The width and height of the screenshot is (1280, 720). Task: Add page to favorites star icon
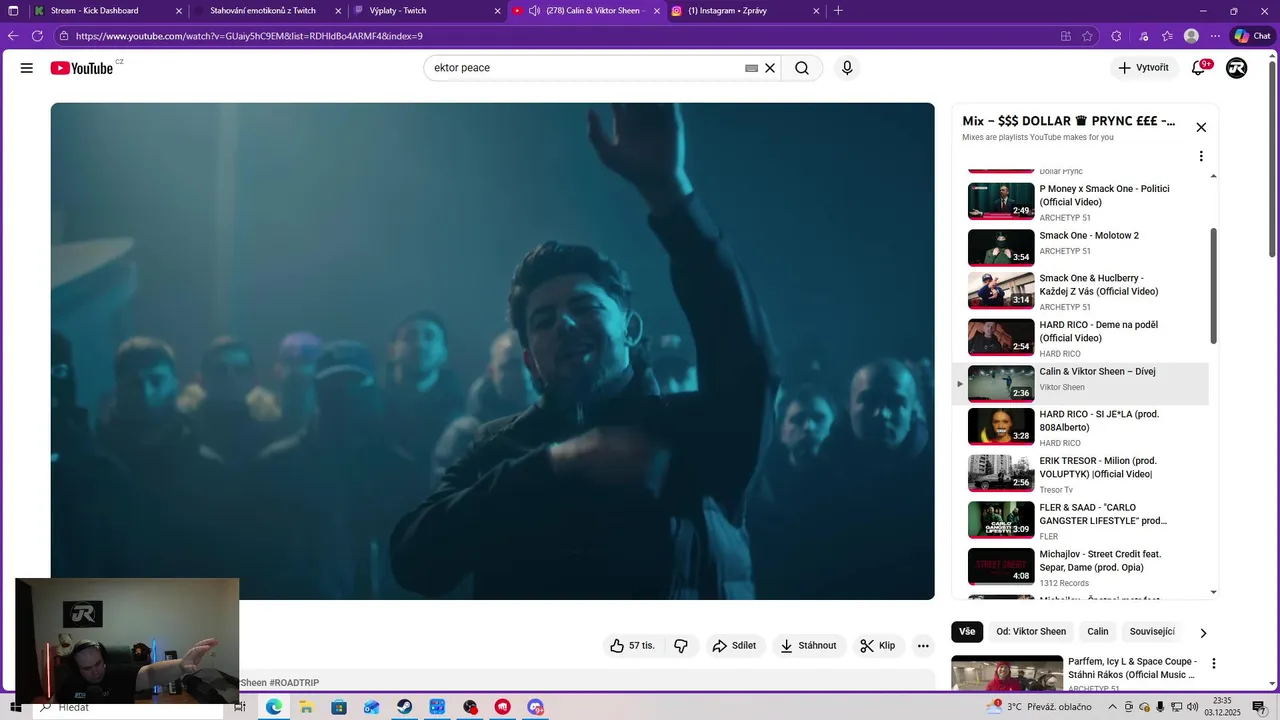point(1088,36)
